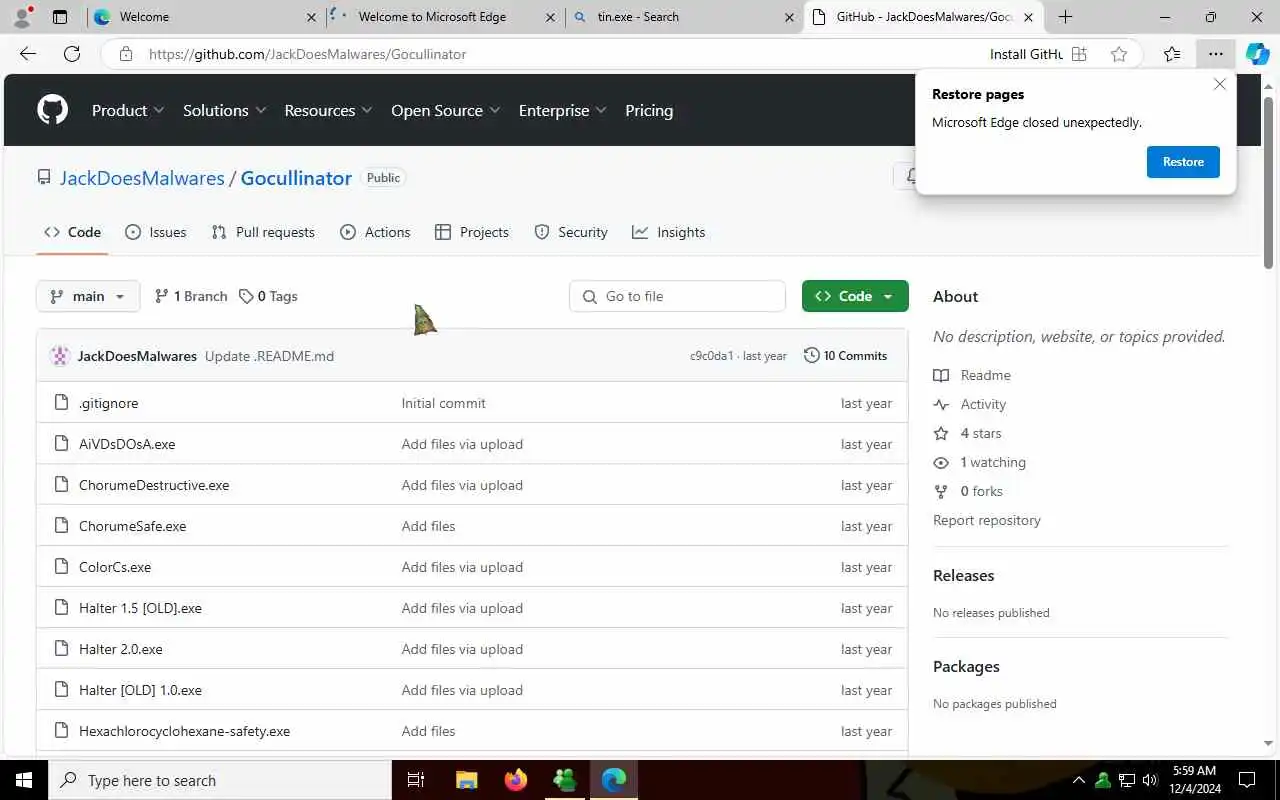Open Halter 2.0.exe file entry

coord(121,649)
